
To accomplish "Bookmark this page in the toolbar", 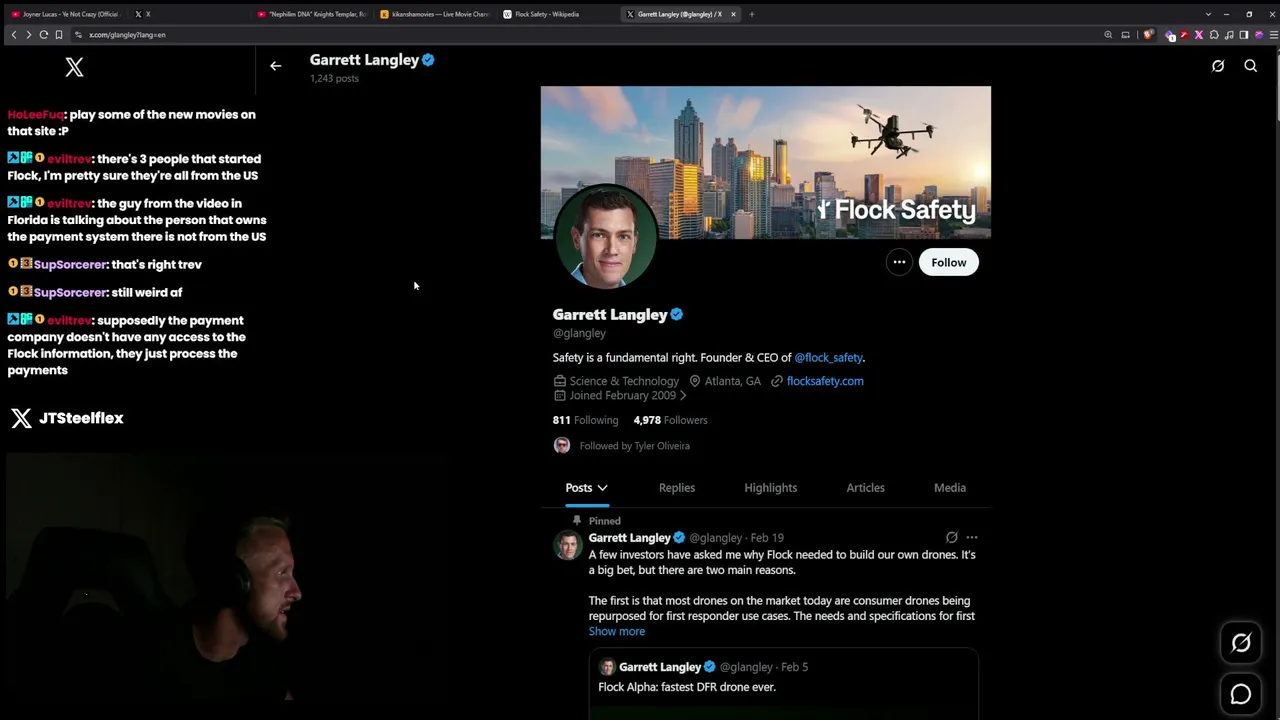I will pyautogui.click(x=59, y=35).
